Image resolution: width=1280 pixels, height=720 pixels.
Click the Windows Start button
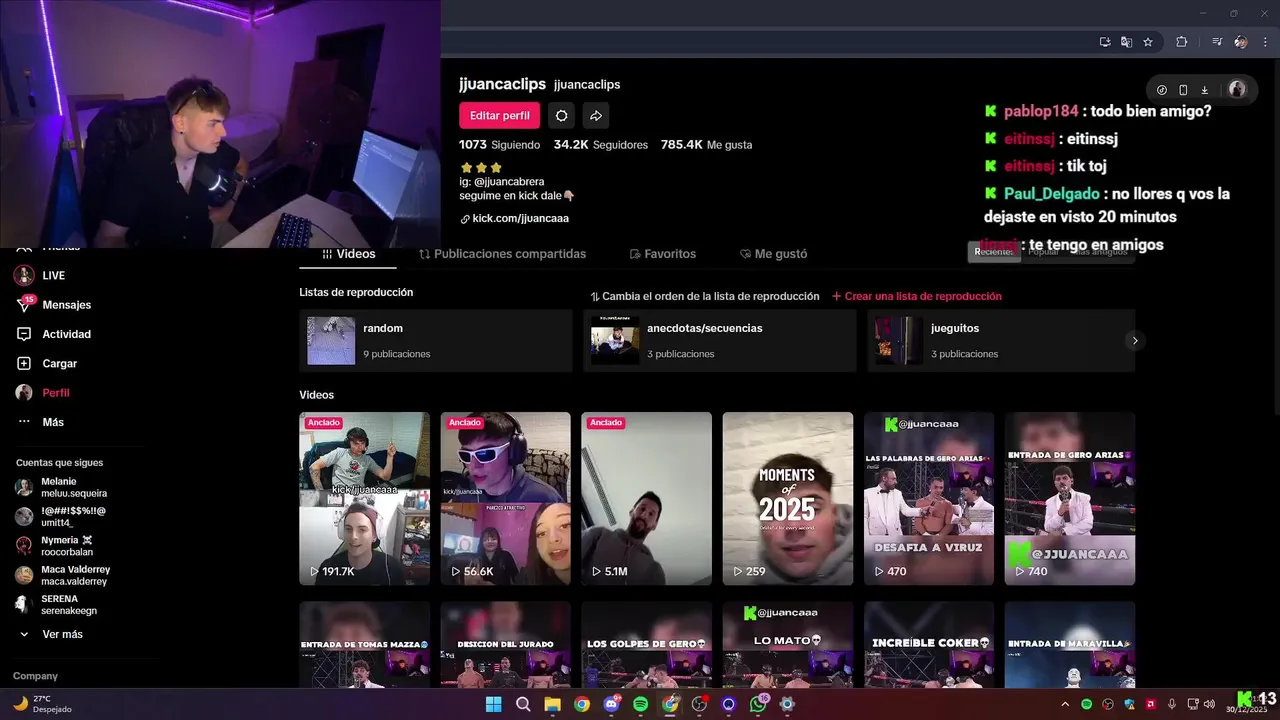(493, 704)
